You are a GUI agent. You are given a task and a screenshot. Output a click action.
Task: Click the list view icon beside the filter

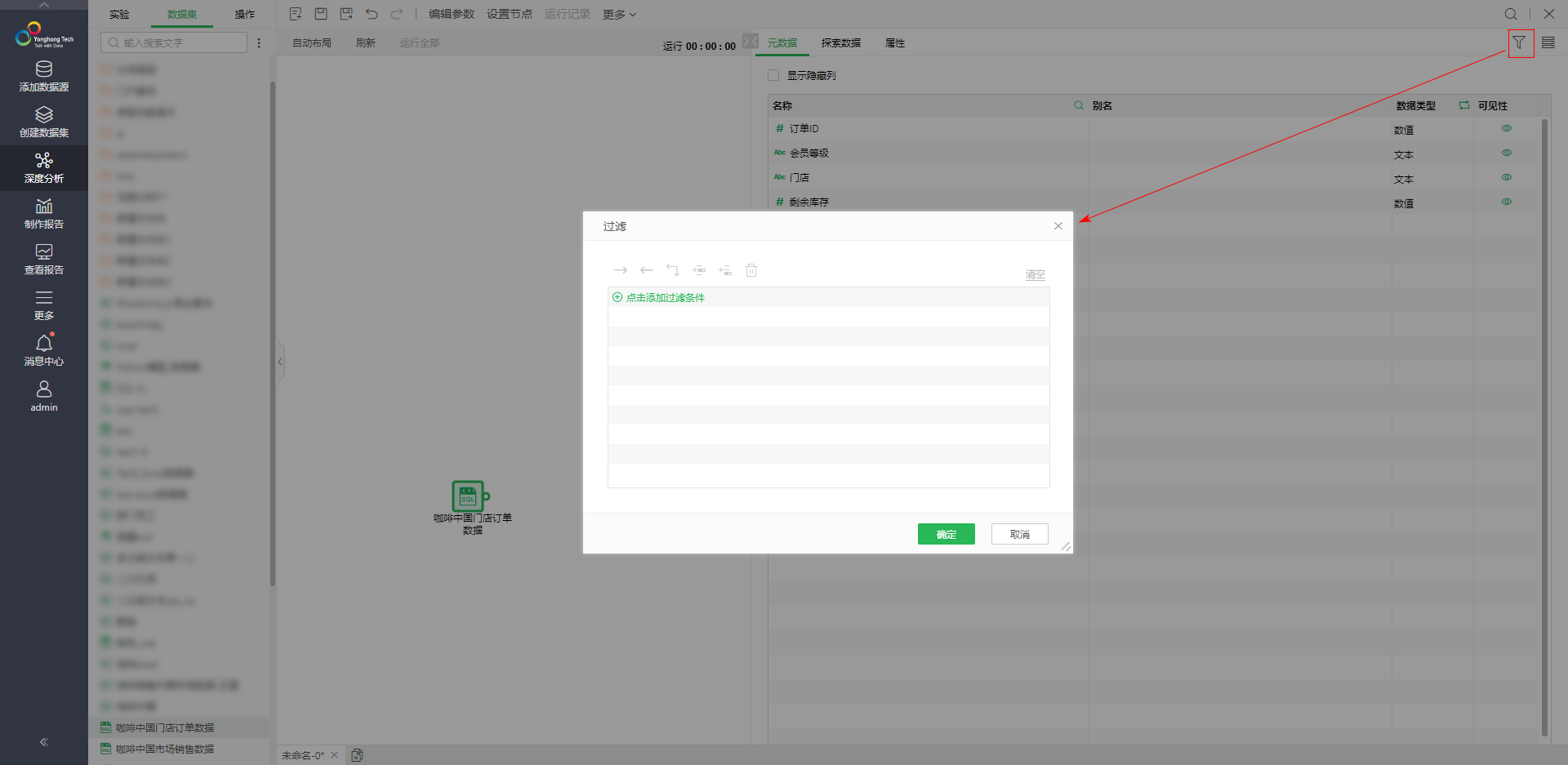click(1548, 42)
